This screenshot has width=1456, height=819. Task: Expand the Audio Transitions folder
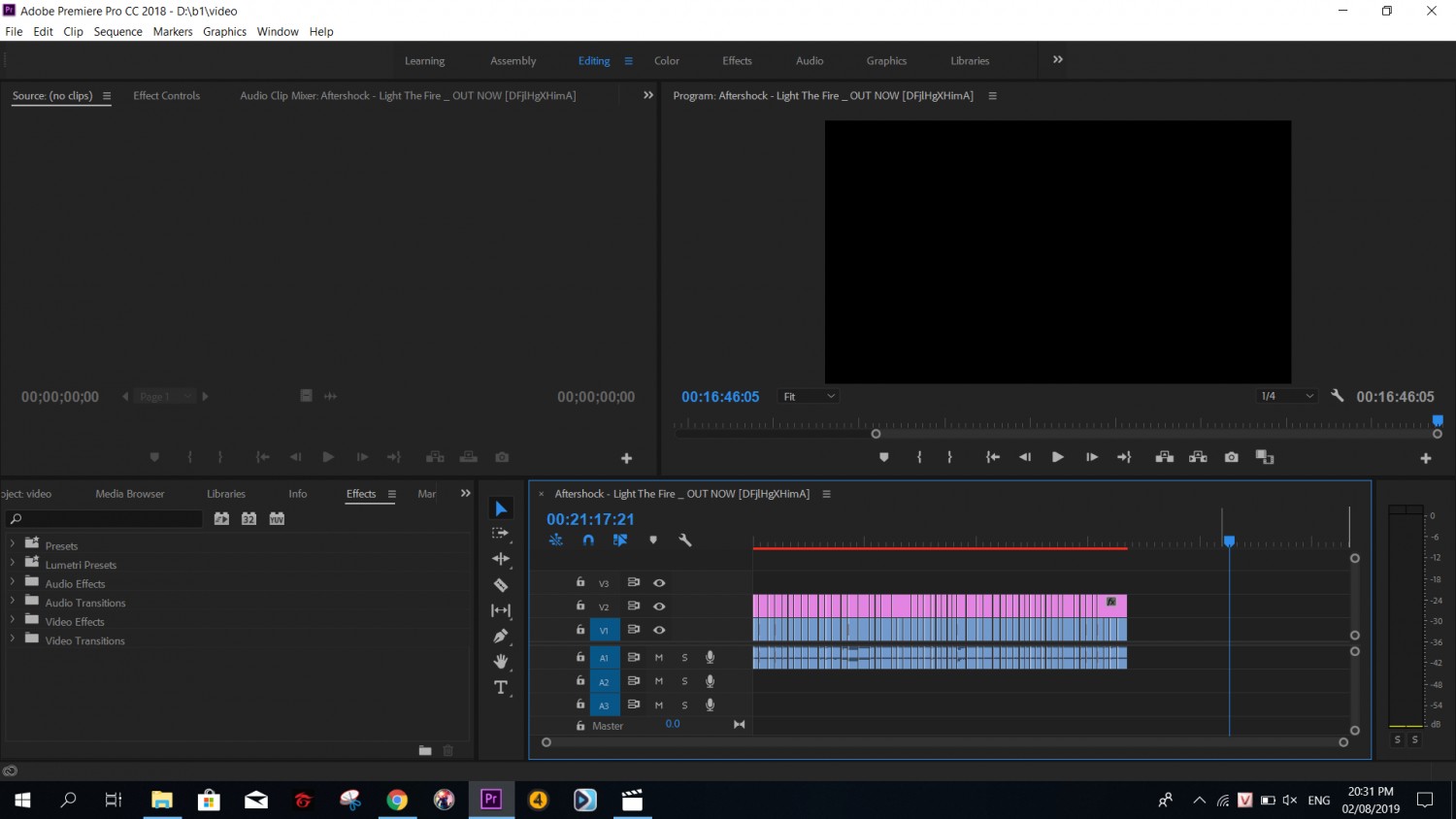pyautogui.click(x=13, y=603)
